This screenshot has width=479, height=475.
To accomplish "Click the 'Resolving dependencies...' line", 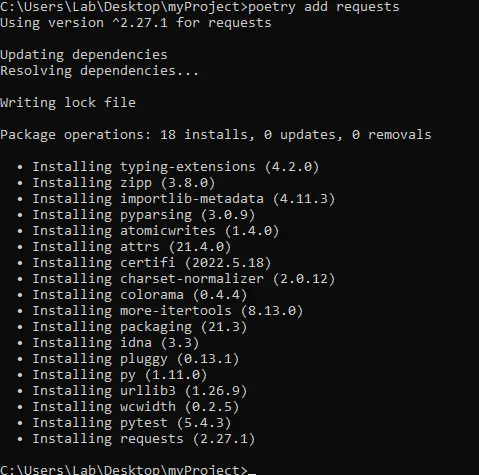I will tap(99, 71).
